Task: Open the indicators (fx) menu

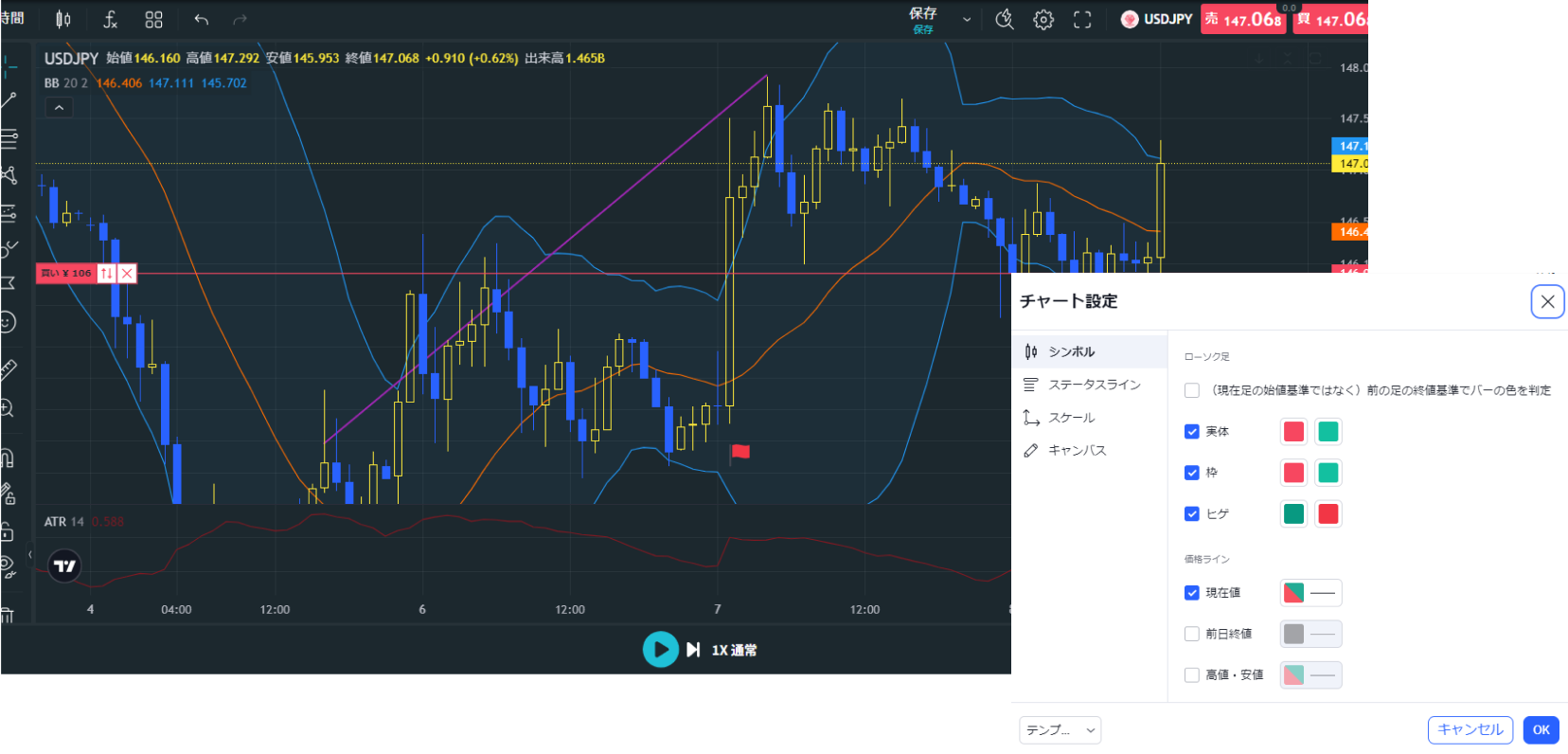Action: 110,19
